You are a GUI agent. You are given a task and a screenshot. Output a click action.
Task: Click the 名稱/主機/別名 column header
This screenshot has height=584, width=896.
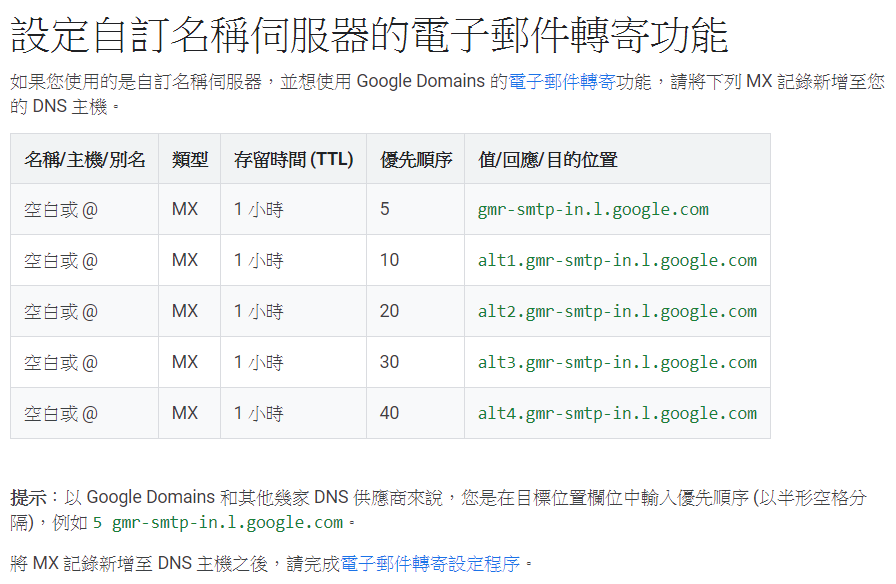click(85, 159)
